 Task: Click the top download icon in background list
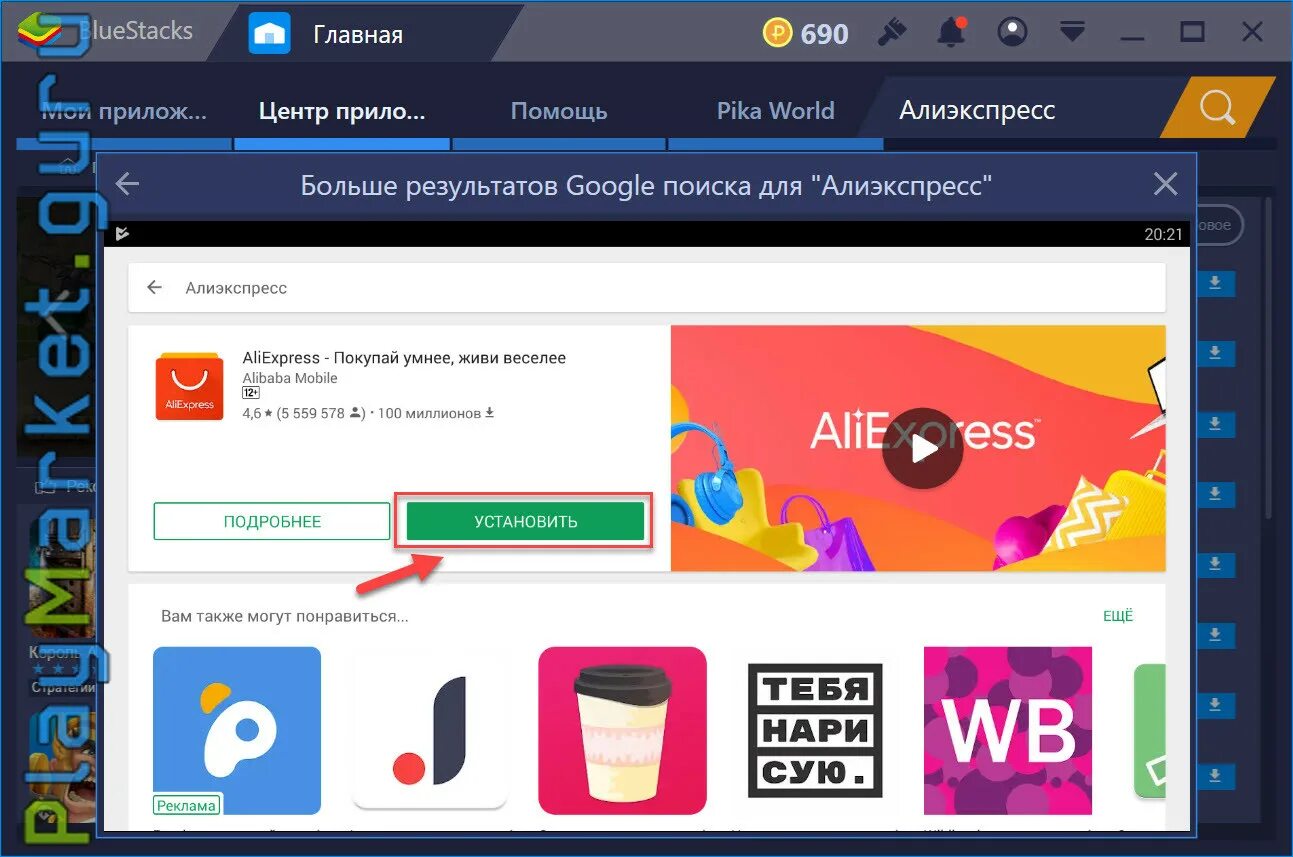1215,284
